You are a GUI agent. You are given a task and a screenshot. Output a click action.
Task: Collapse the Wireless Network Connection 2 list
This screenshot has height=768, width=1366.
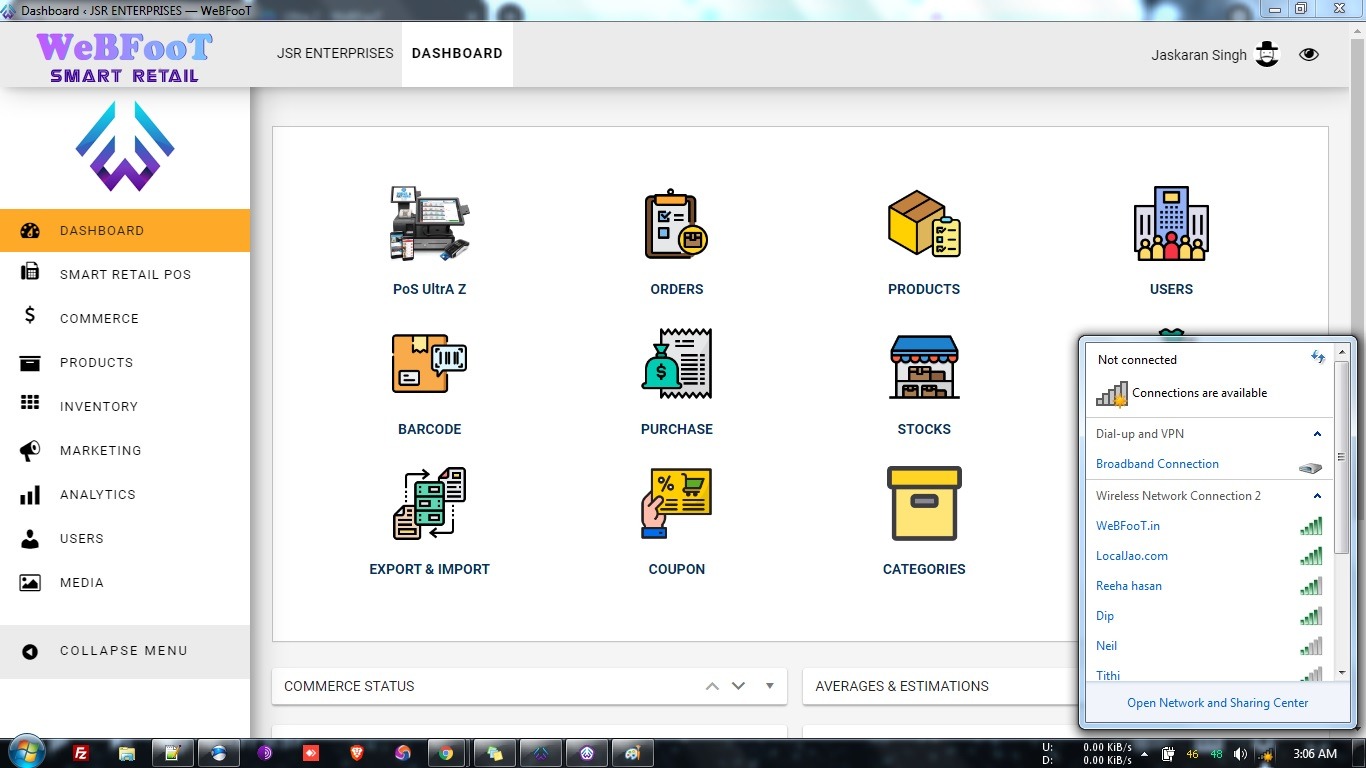pyautogui.click(x=1317, y=496)
